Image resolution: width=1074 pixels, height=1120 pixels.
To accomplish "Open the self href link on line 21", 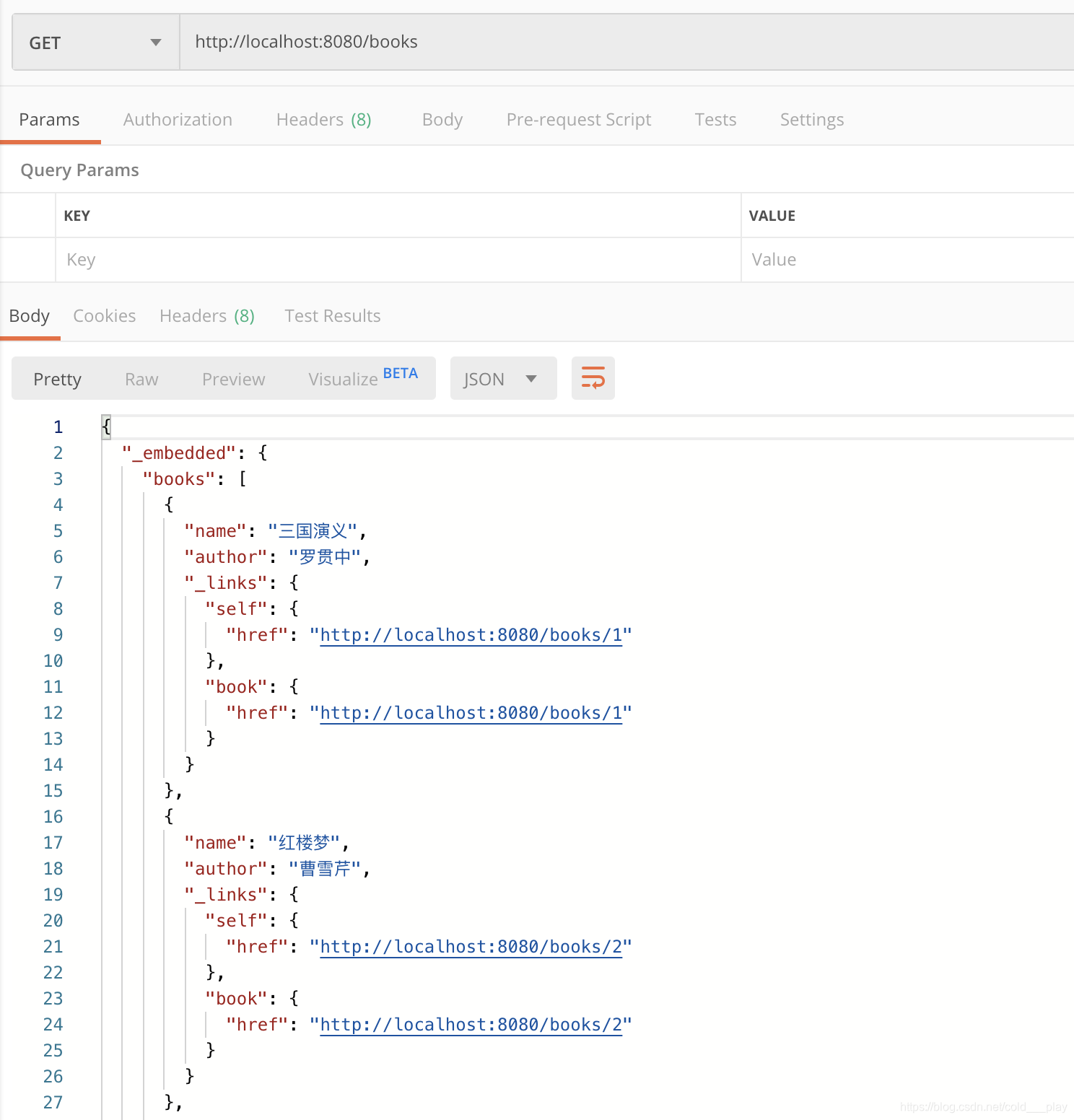I will point(471,947).
